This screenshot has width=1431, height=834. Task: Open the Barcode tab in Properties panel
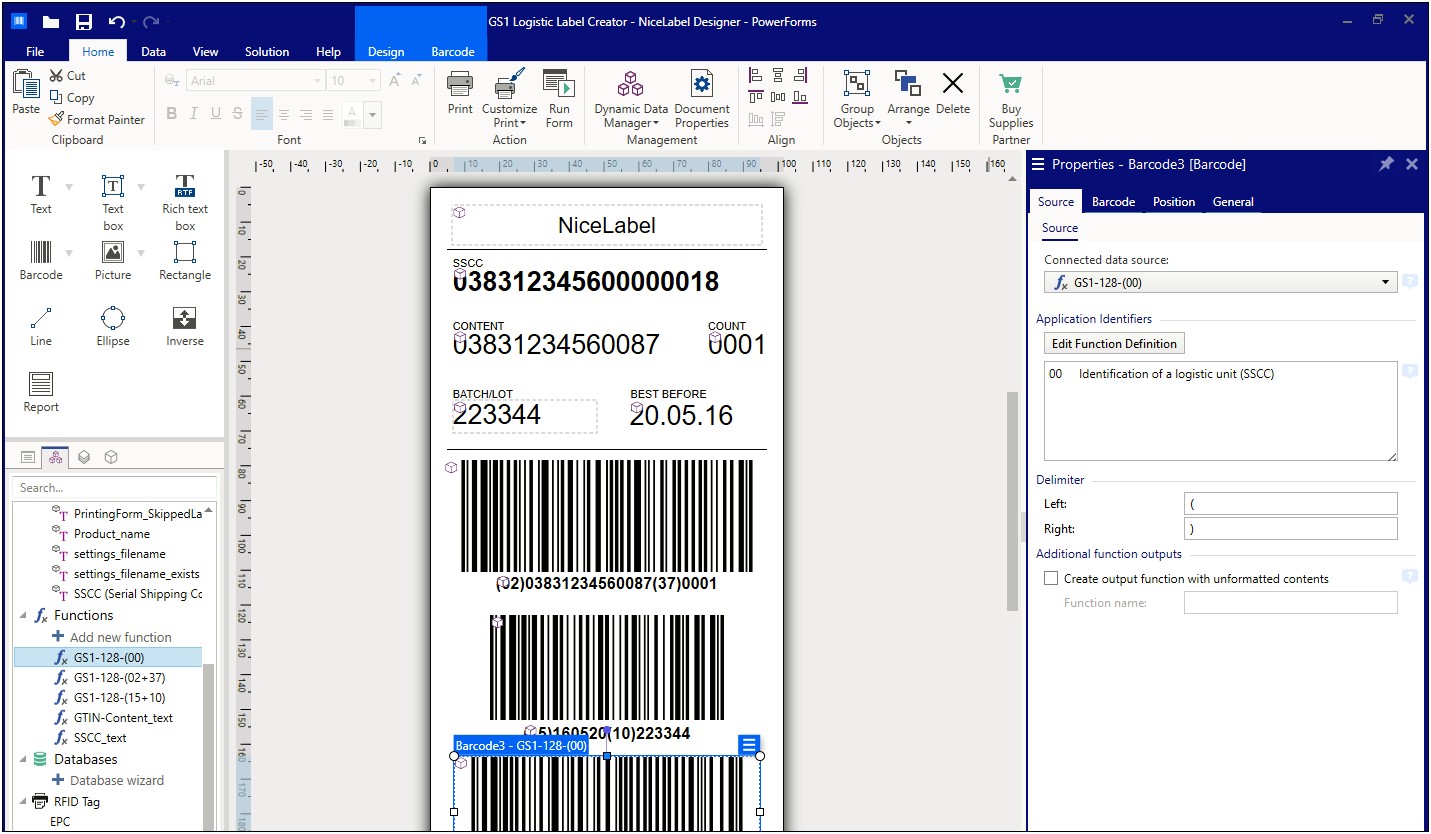coord(1113,202)
